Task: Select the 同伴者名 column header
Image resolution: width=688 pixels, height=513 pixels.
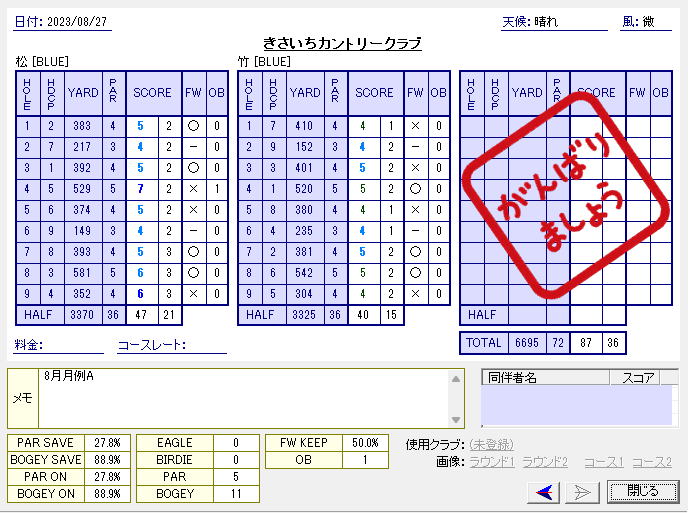Action: coord(545,377)
